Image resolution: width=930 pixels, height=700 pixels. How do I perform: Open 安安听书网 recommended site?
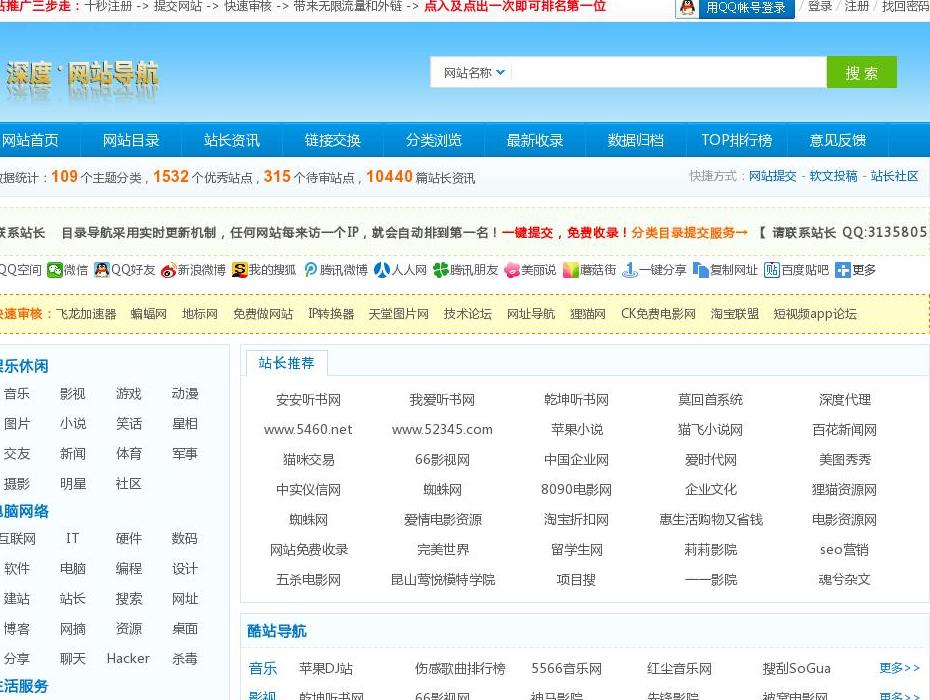pos(308,400)
